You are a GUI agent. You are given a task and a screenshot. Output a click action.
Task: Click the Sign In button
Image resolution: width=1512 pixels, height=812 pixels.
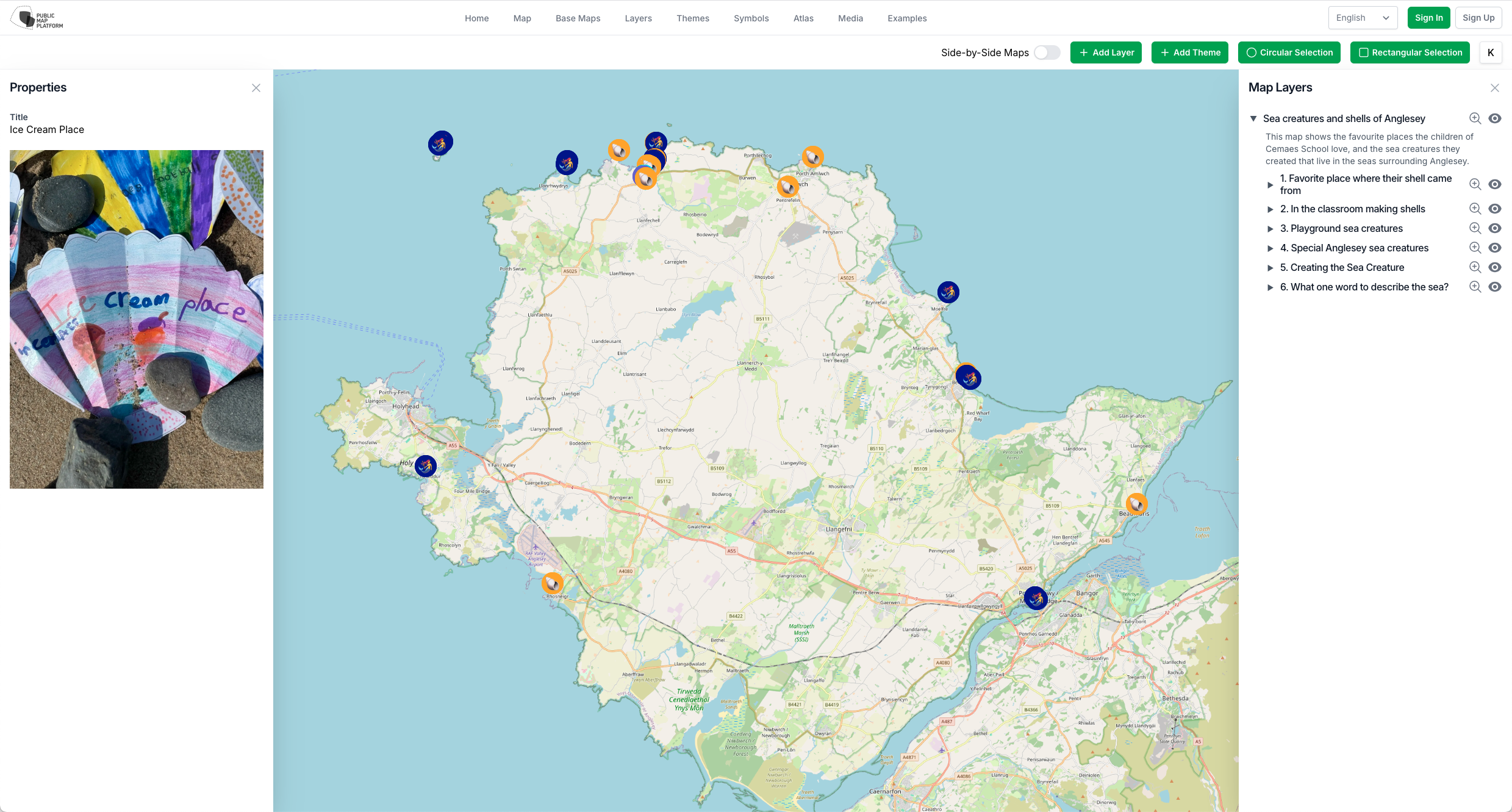click(x=1428, y=17)
